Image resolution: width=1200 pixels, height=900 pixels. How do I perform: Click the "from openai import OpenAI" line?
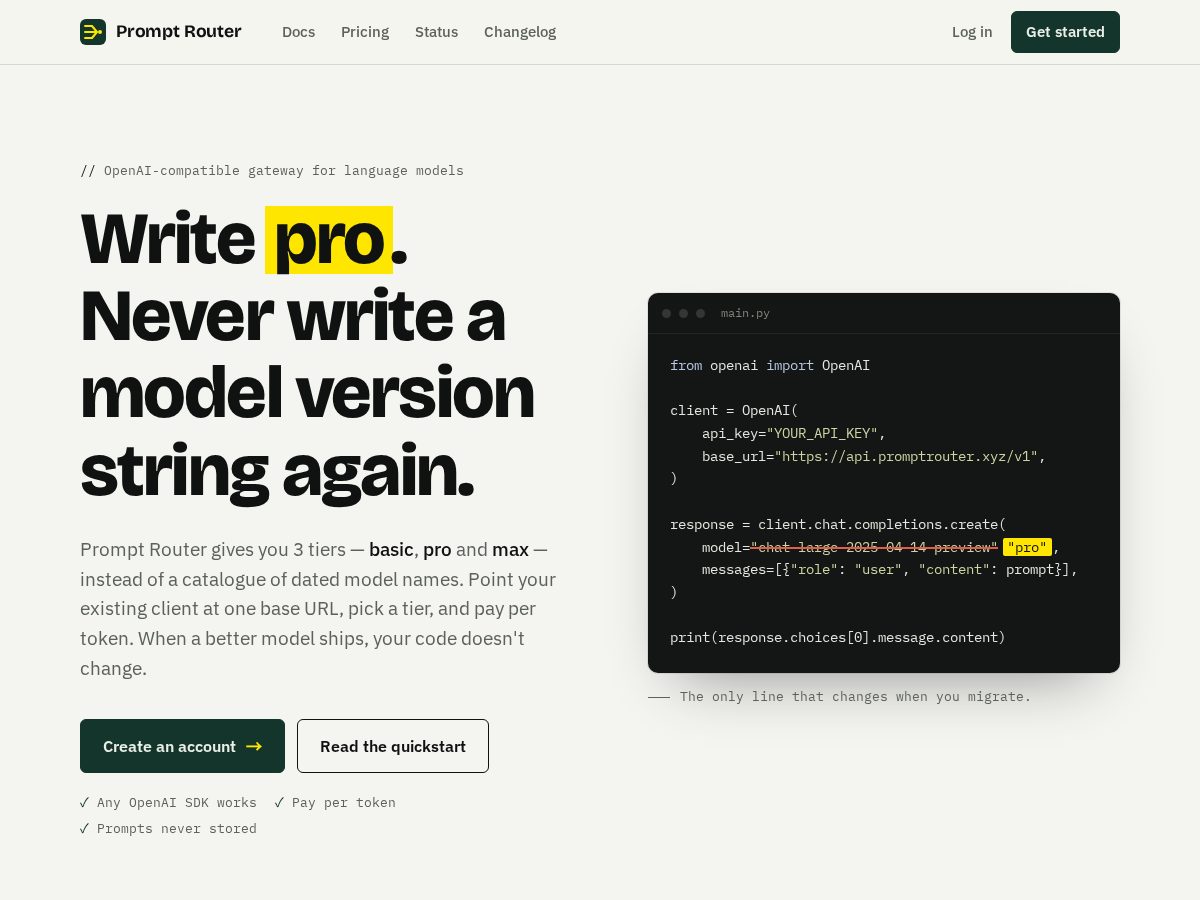point(770,365)
